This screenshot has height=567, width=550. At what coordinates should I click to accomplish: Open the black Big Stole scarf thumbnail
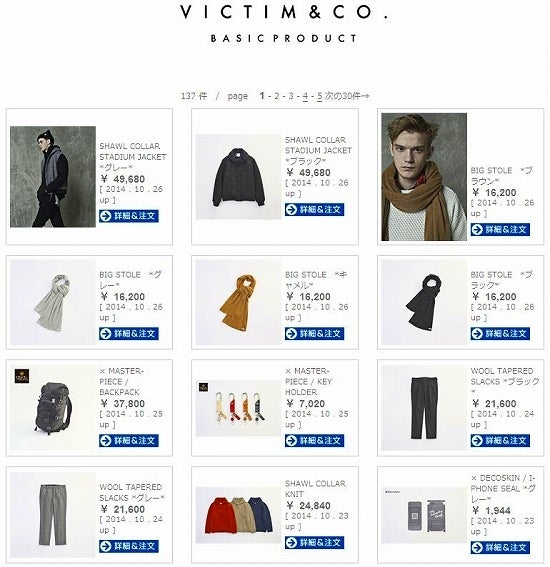[x=424, y=302]
